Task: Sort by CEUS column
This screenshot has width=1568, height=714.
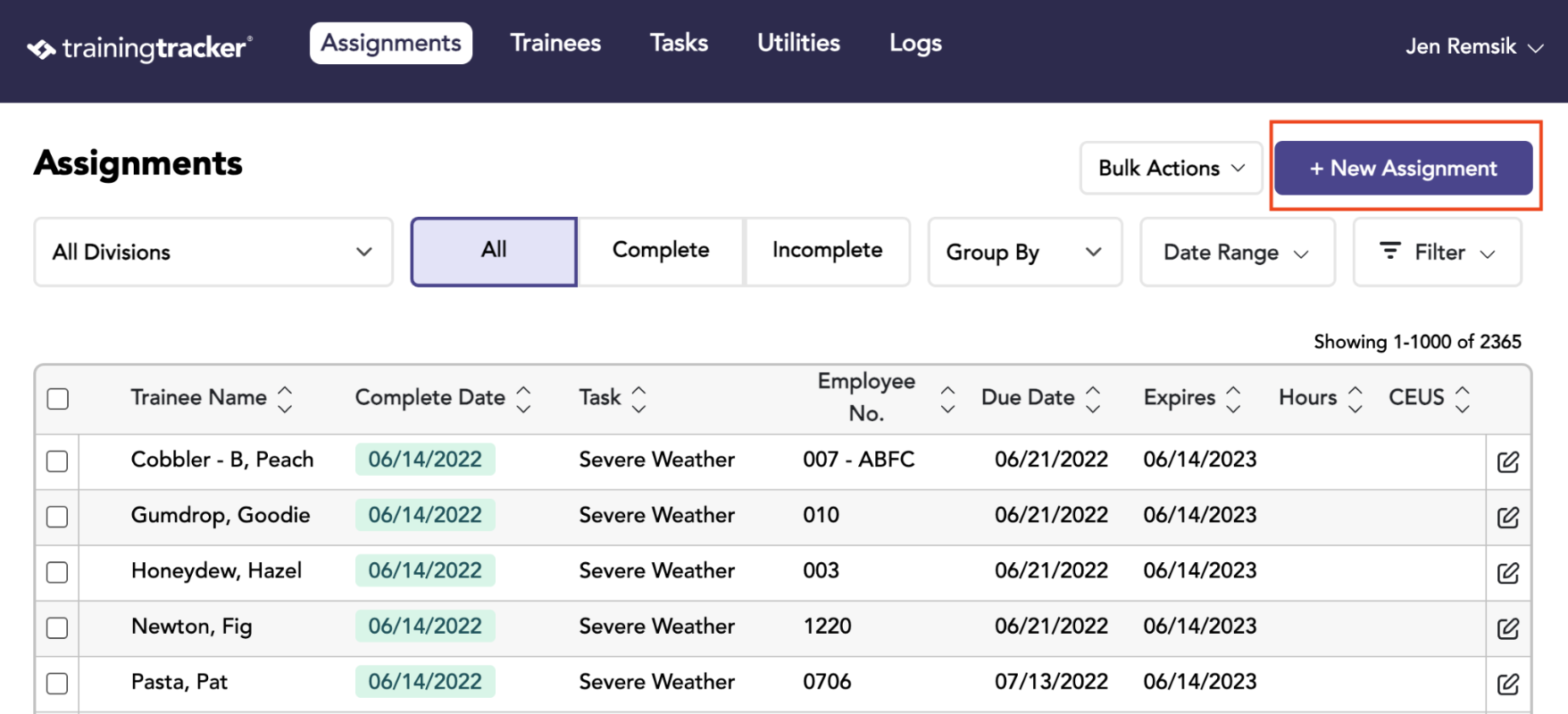Action: (x=1462, y=398)
